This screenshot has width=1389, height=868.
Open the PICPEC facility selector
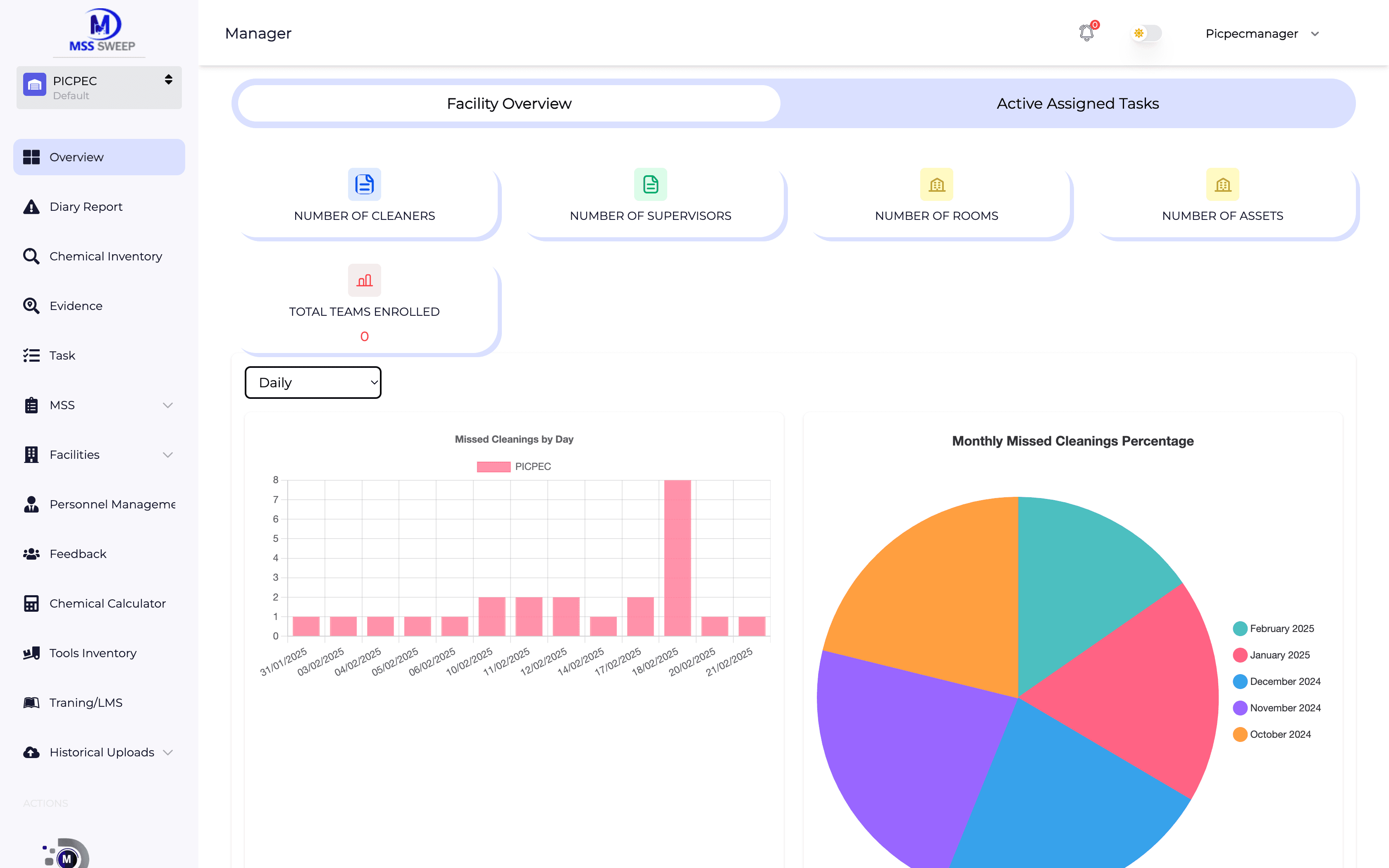click(99, 88)
